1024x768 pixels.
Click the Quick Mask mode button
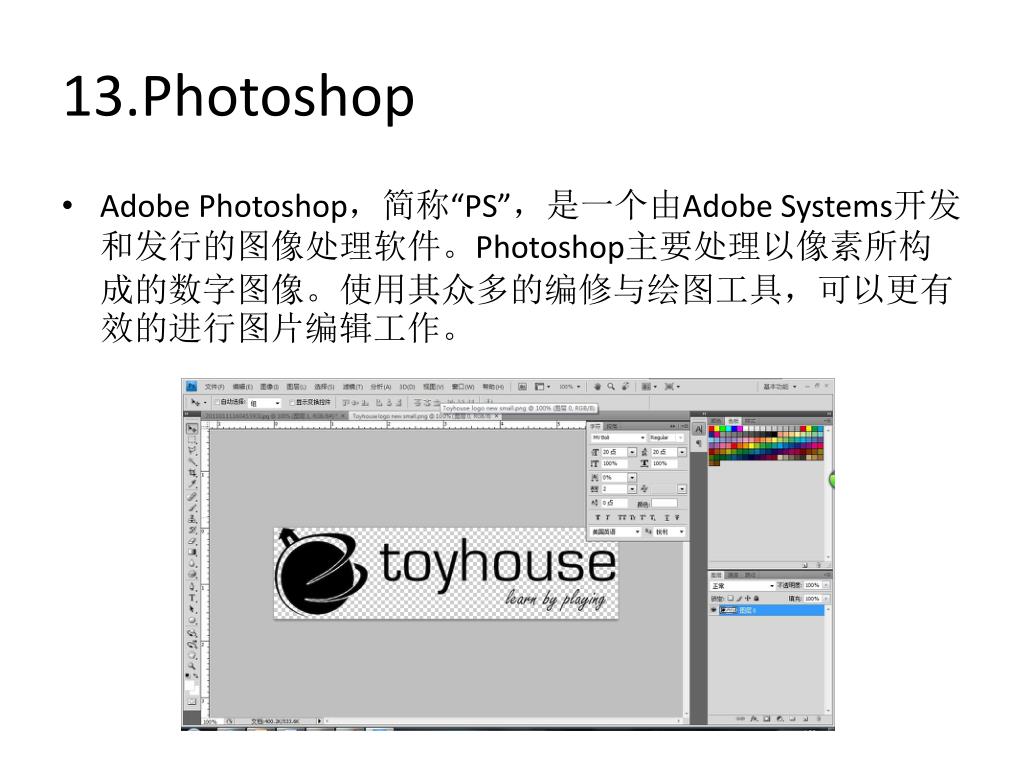[192, 701]
